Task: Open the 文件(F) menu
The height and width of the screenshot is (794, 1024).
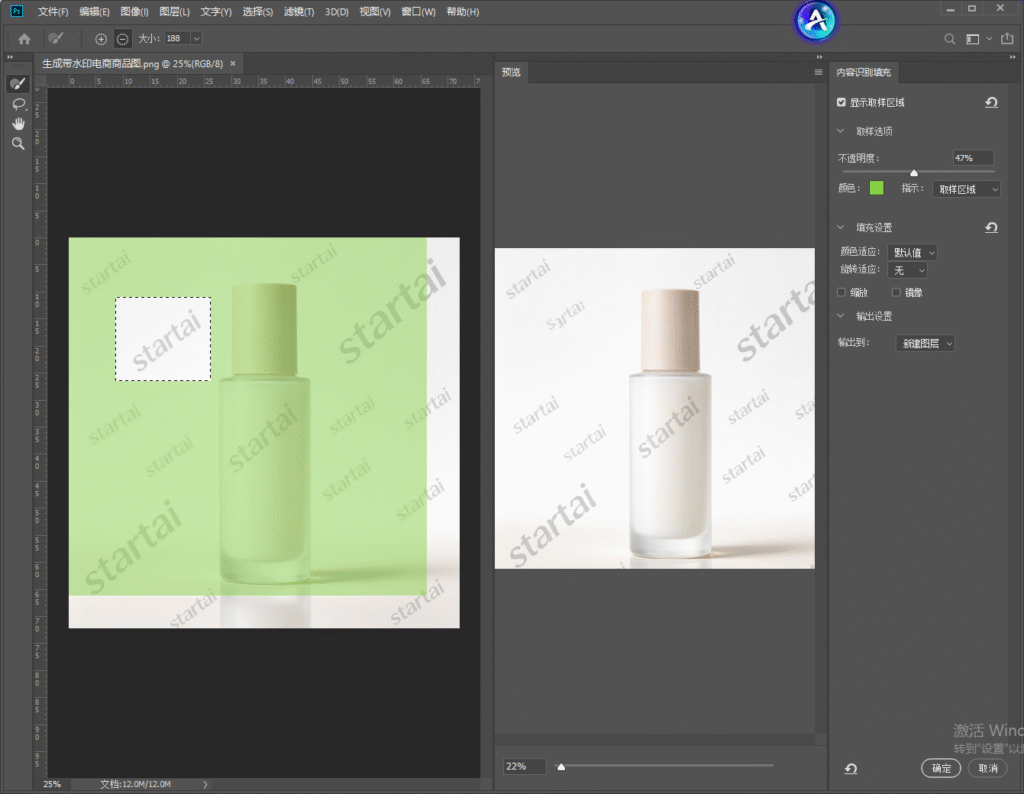Action: coord(53,12)
